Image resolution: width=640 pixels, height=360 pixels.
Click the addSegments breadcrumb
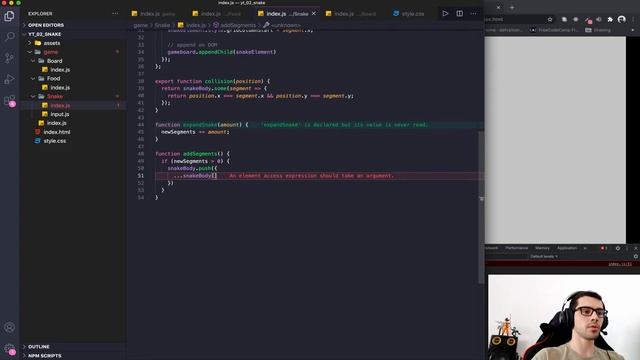[x=238, y=25]
